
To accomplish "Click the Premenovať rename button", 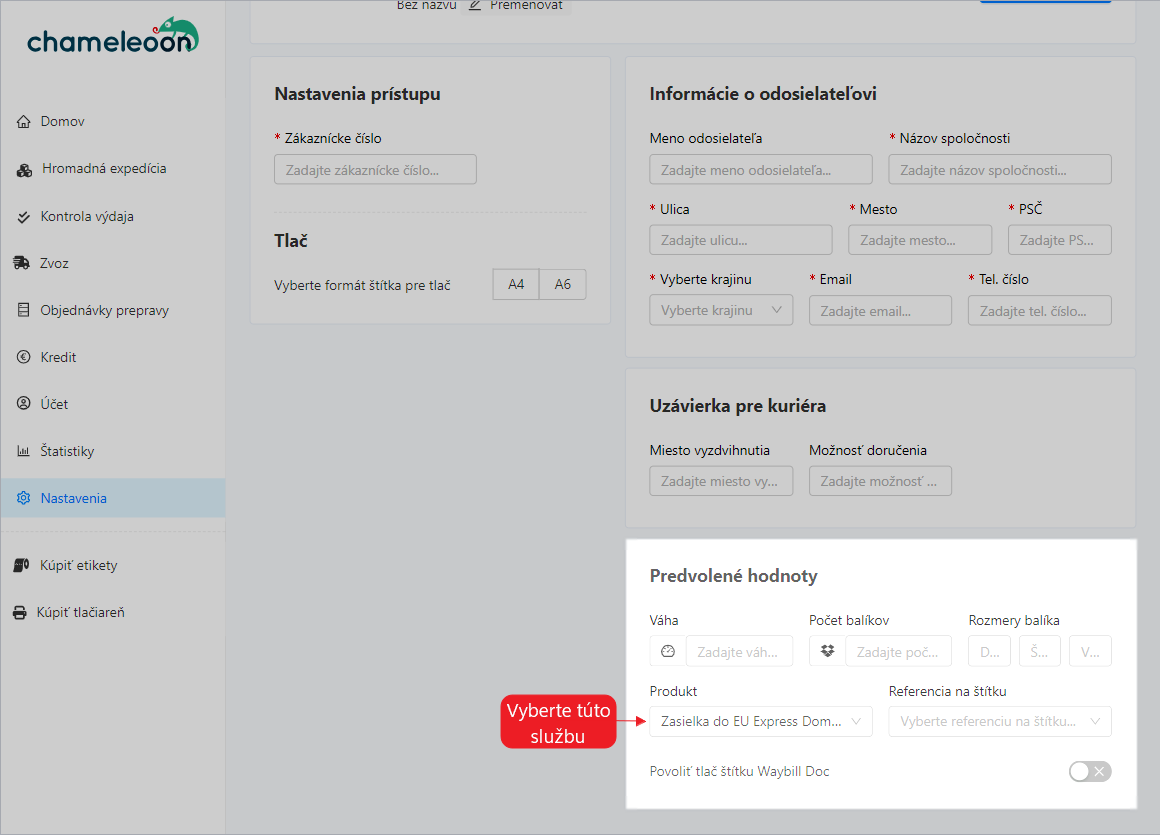I will (516, 5).
